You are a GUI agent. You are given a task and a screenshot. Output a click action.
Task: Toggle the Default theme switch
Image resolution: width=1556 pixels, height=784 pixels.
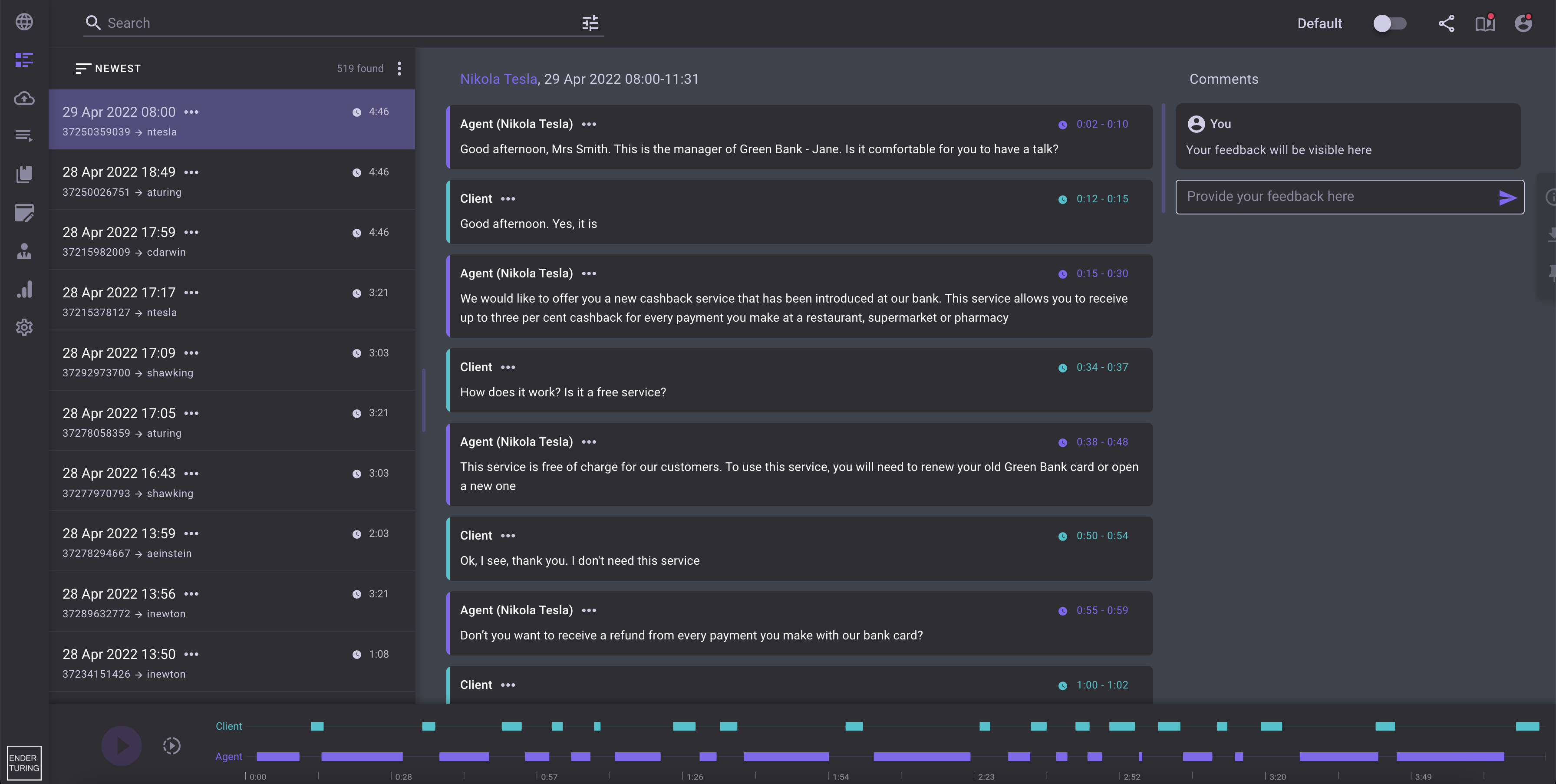click(1389, 23)
